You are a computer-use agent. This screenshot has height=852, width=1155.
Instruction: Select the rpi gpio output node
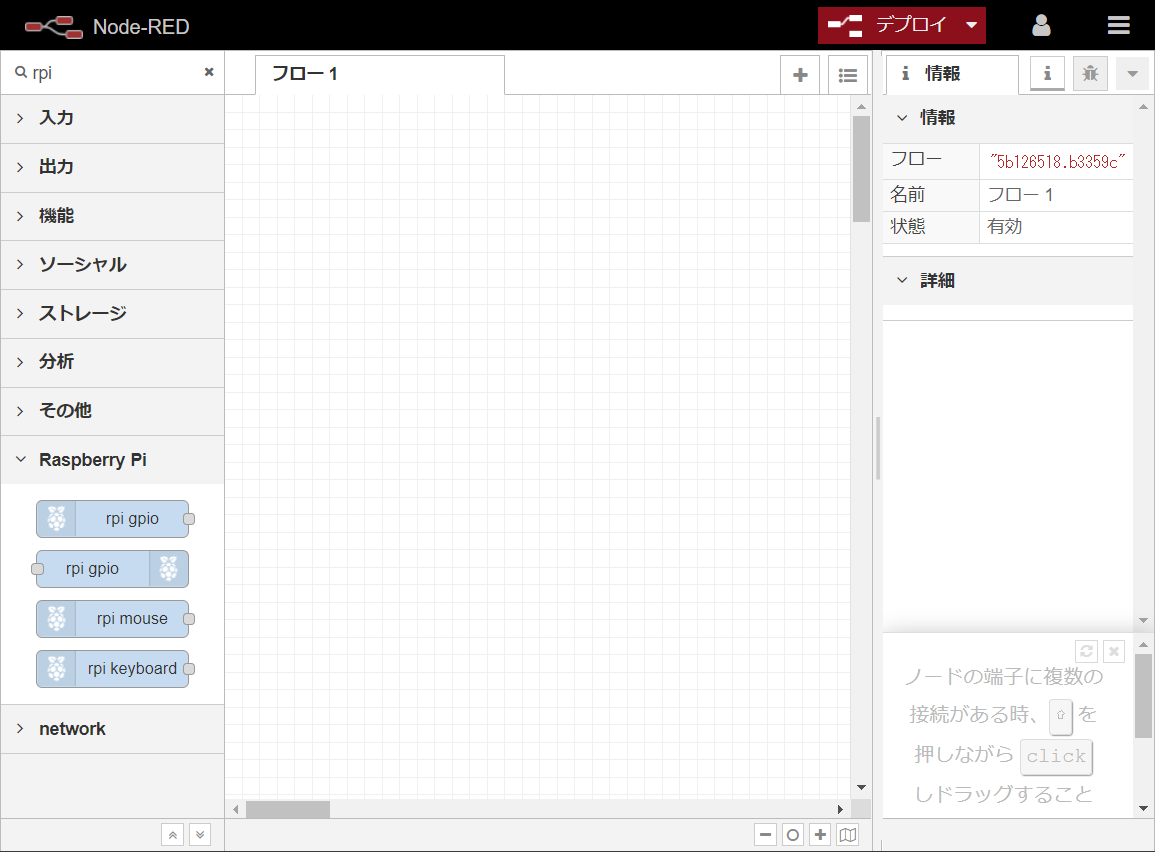tap(113, 569)
